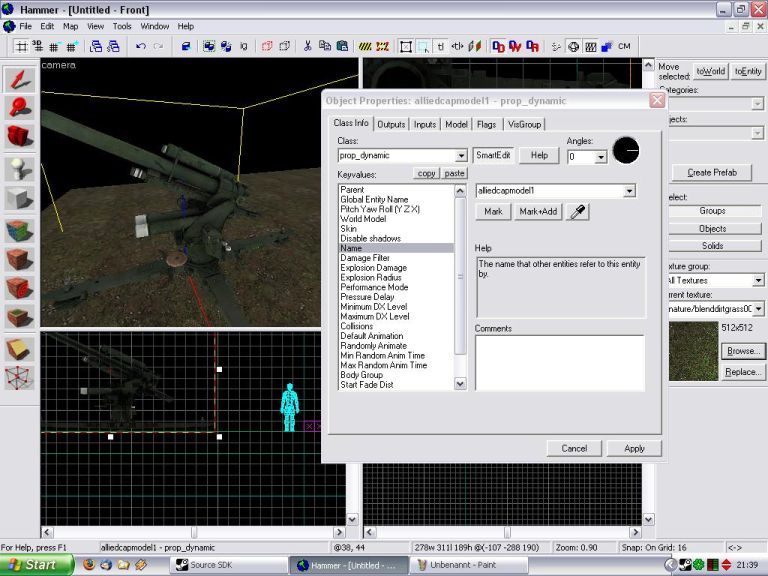The width and height of the screenshot is (768, 576).
Task: Toggle Ignore Groups (ig) mode
Action: (244, 47)
